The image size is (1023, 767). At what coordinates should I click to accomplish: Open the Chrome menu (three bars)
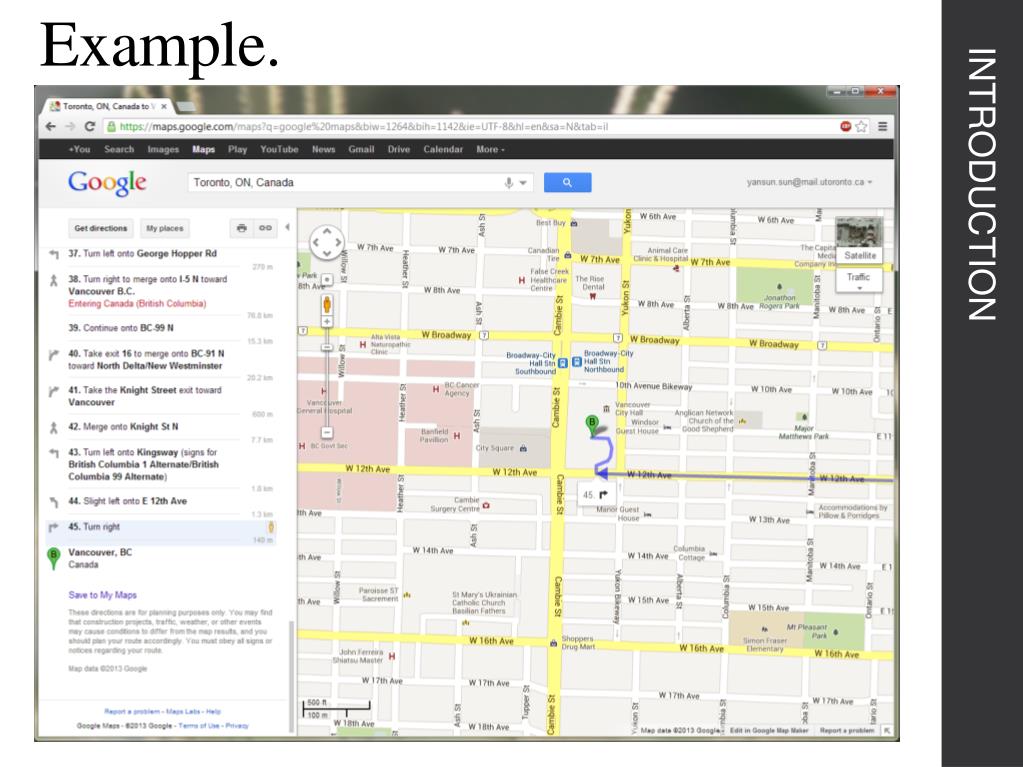pyautogui.click(x=882, y=127)
